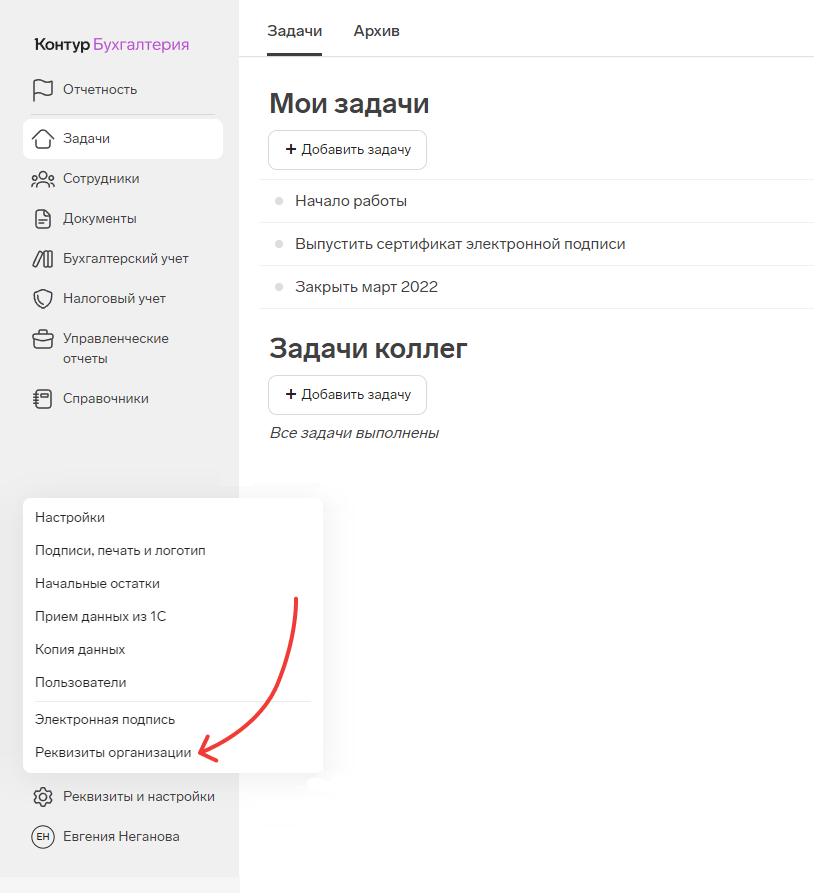Click the shield icon for Налоговый учет

42,299
